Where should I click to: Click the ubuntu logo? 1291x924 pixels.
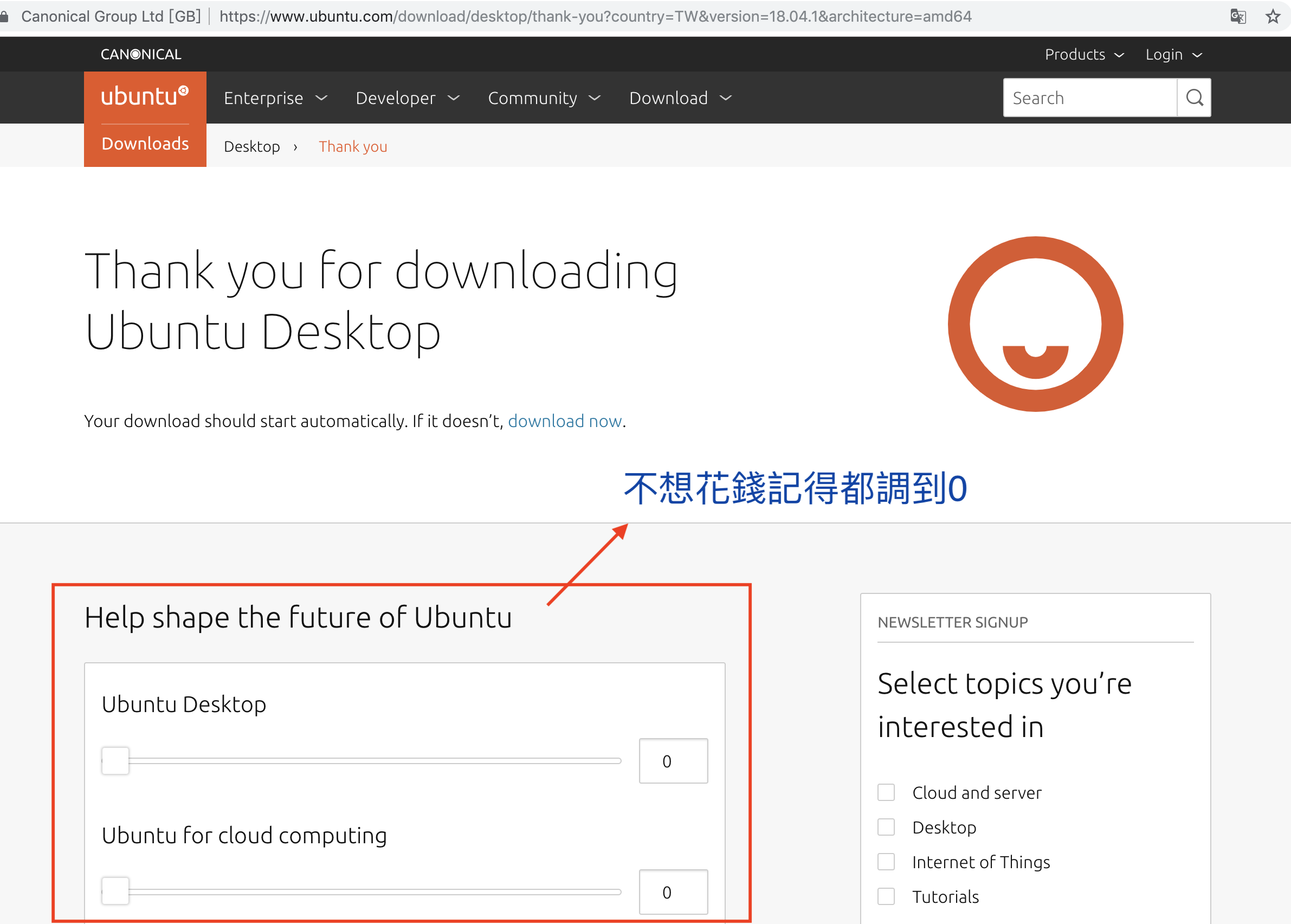(145, 96)
